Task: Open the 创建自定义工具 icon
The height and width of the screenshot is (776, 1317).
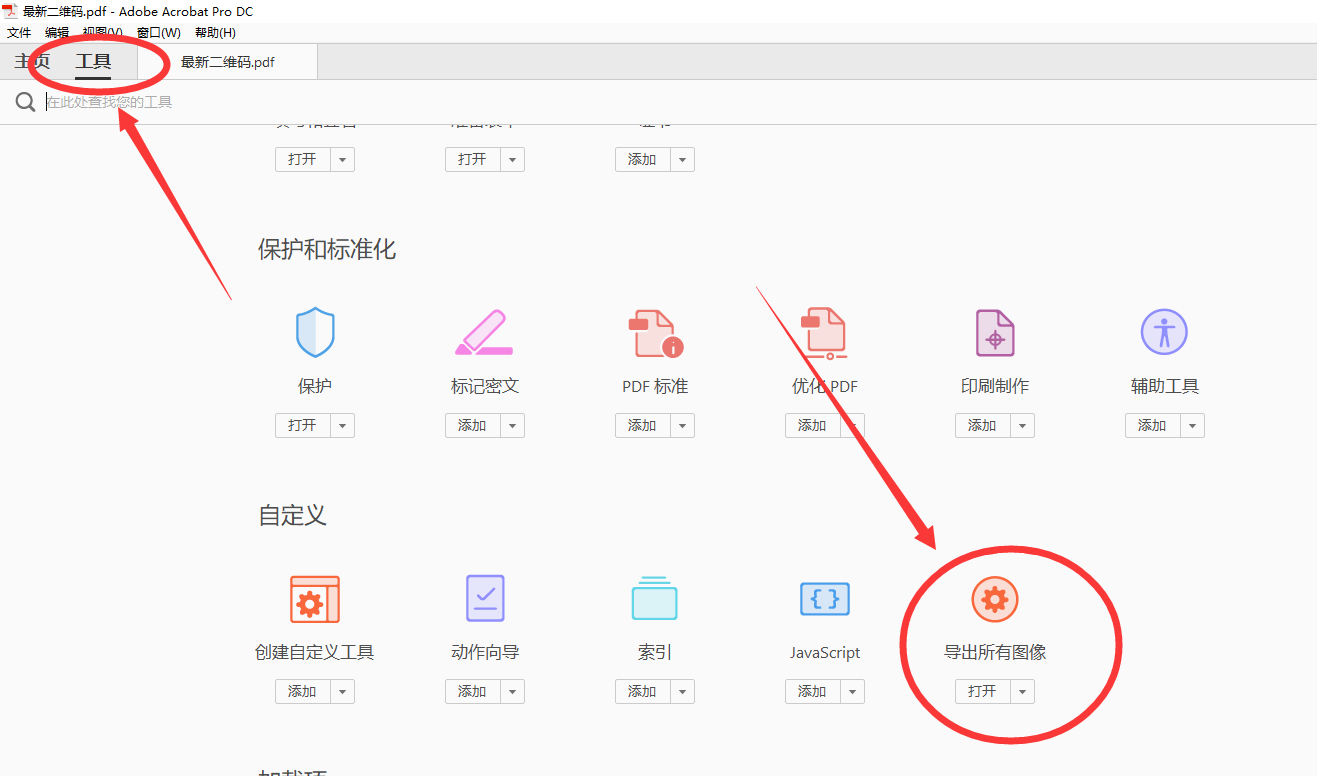Action: tap(315, 599)
